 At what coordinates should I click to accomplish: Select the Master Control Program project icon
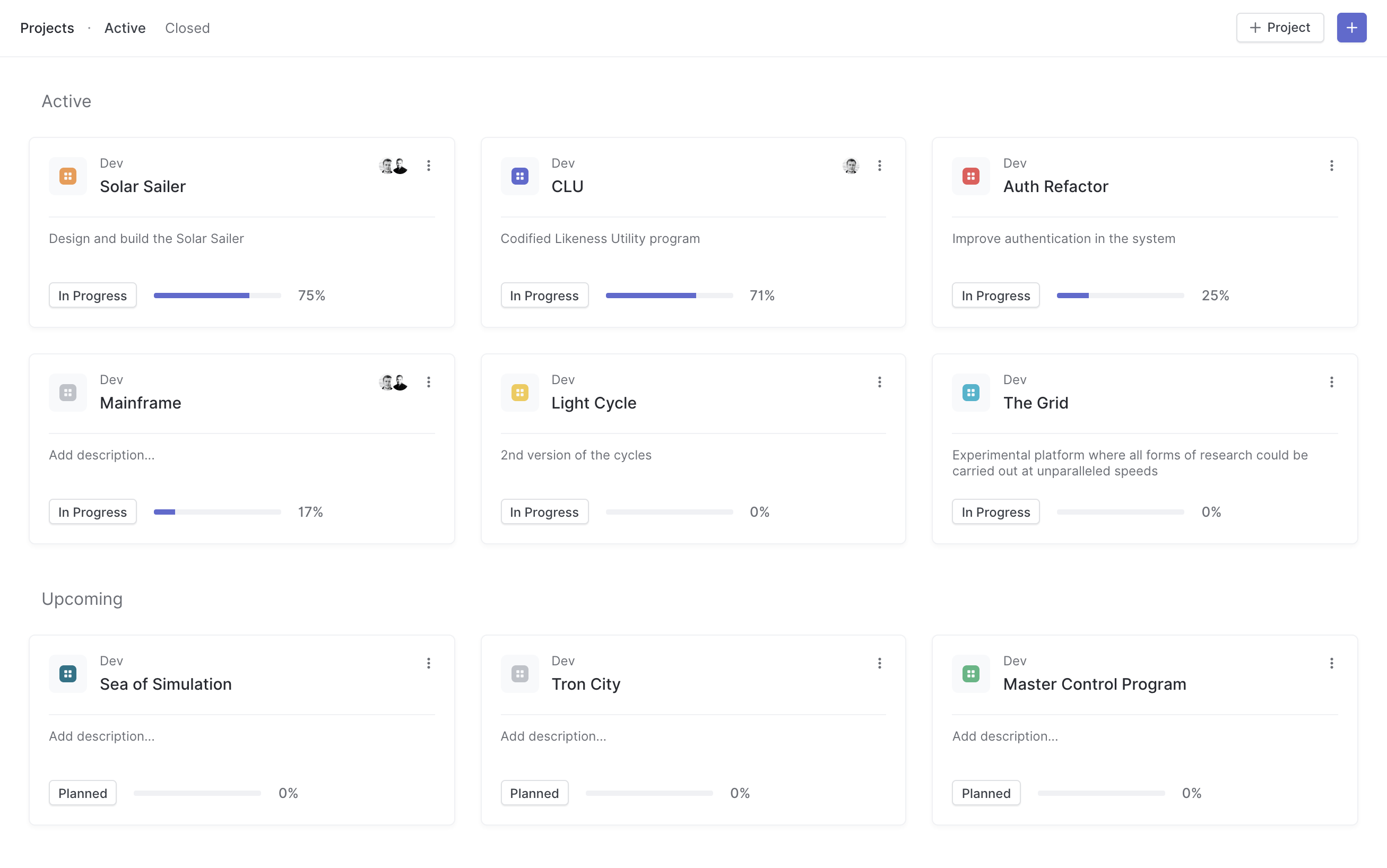click(x=970, y=674)
